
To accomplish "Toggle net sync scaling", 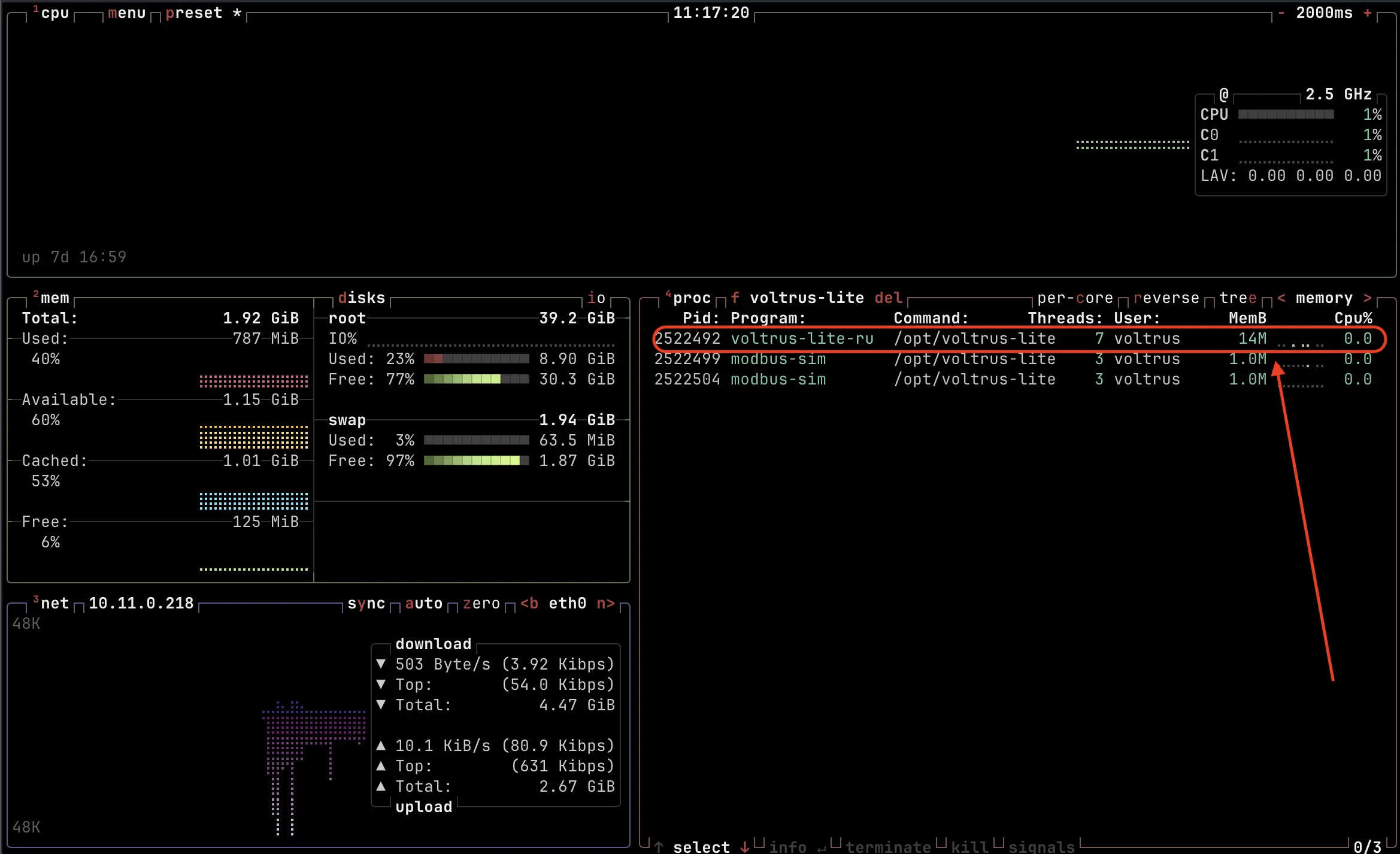I will click(366, 603).
